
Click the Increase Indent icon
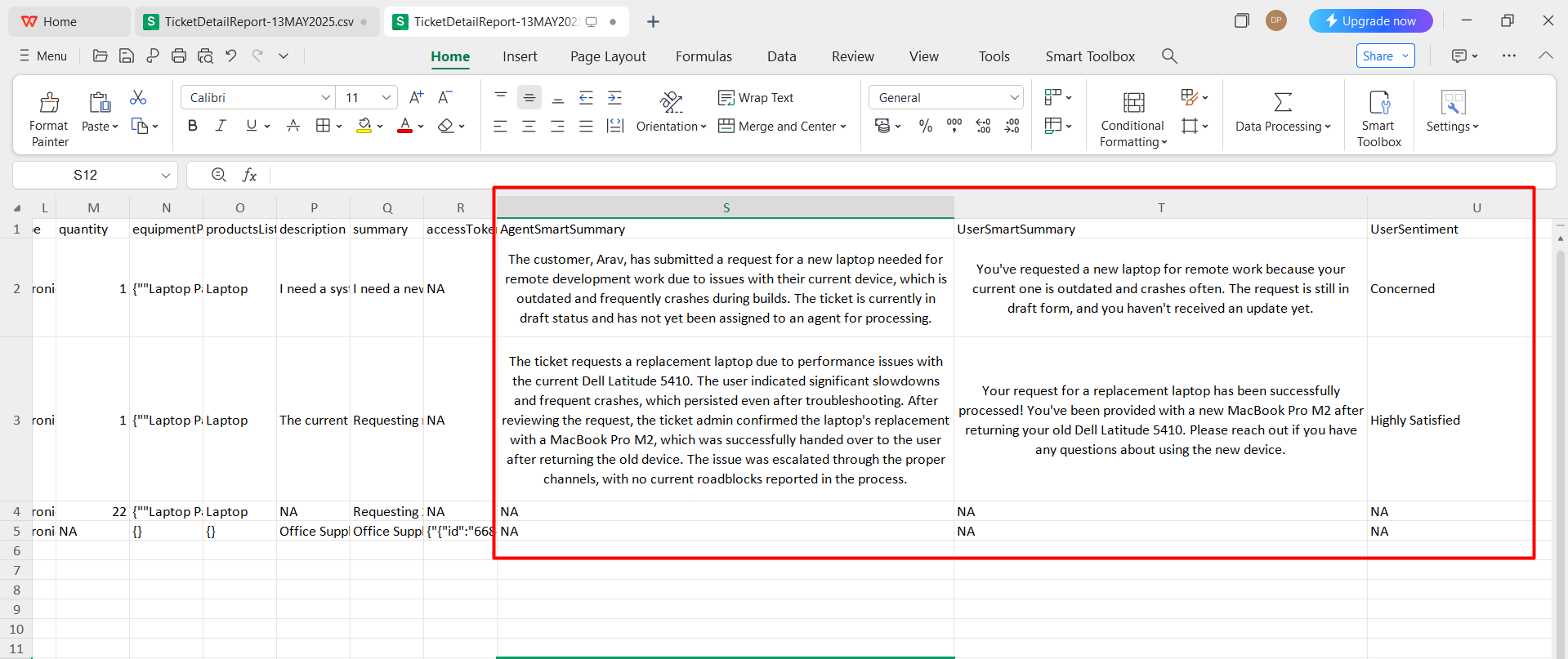(x=614, y=98)
